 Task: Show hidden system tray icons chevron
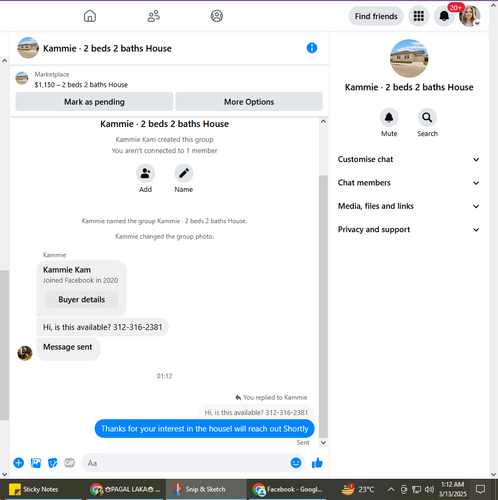pos(391,489)
